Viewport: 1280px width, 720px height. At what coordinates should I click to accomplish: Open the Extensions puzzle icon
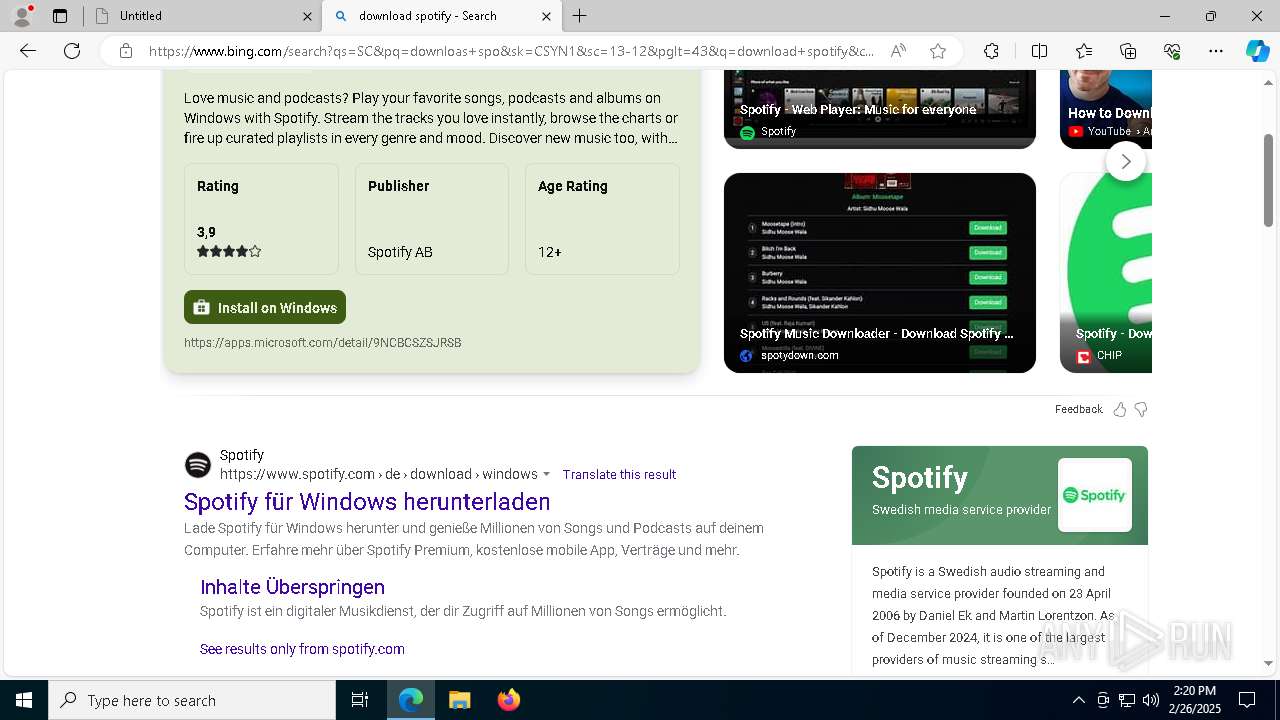click(991, 51)
